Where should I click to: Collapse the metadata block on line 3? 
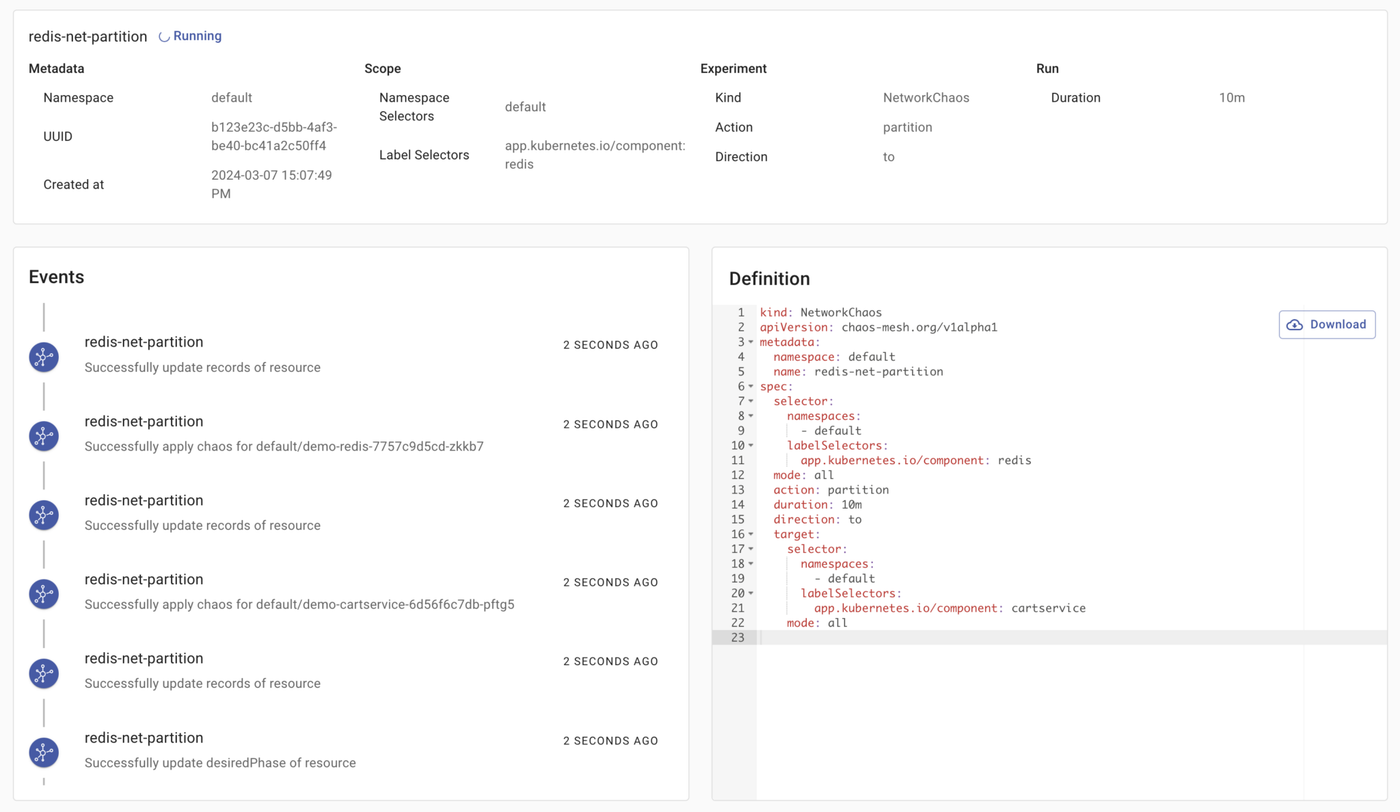point(751,342)
